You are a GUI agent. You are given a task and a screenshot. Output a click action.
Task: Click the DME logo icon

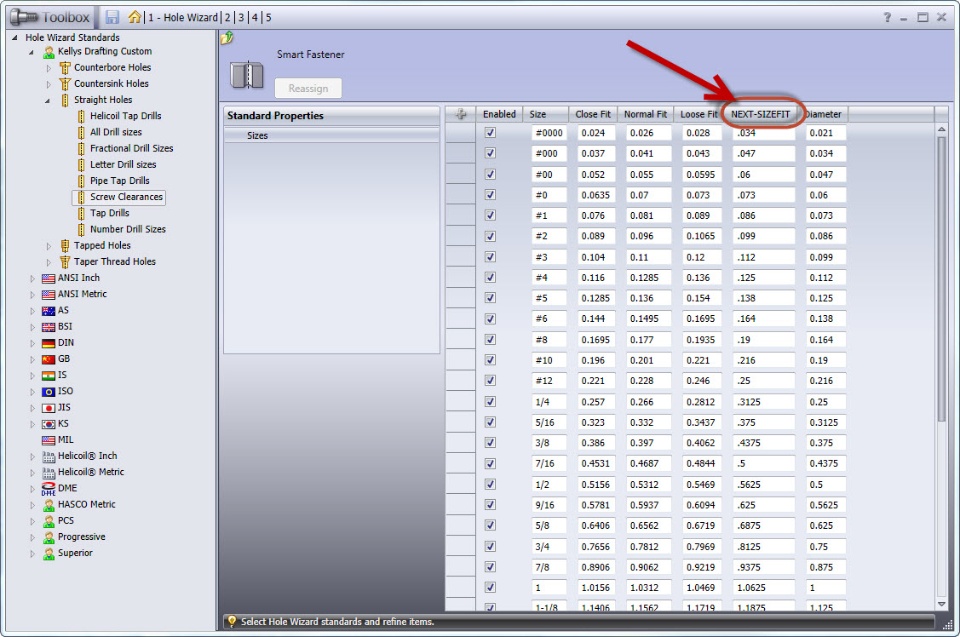(x=48, y=489)
